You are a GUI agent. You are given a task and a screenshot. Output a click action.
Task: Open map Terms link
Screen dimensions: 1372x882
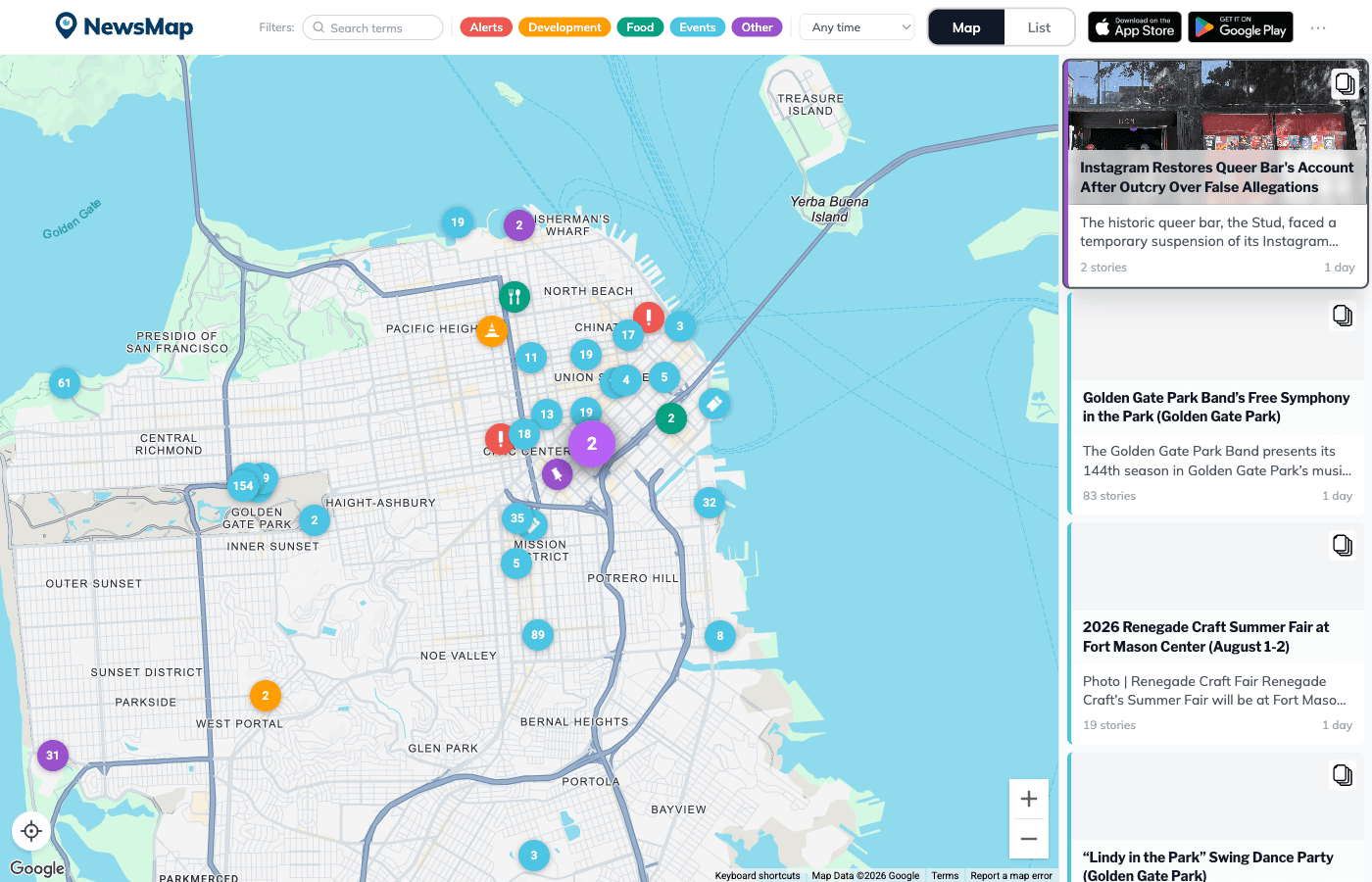(945, 876)
